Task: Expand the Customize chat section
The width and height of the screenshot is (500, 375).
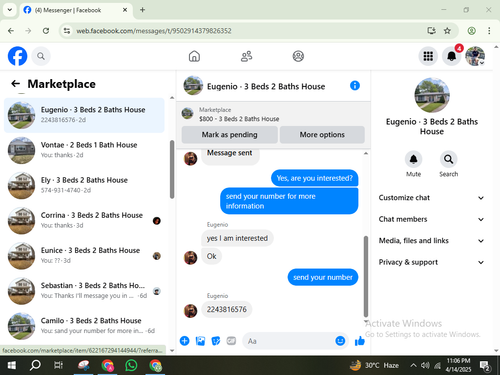Action: coord(431,198)
